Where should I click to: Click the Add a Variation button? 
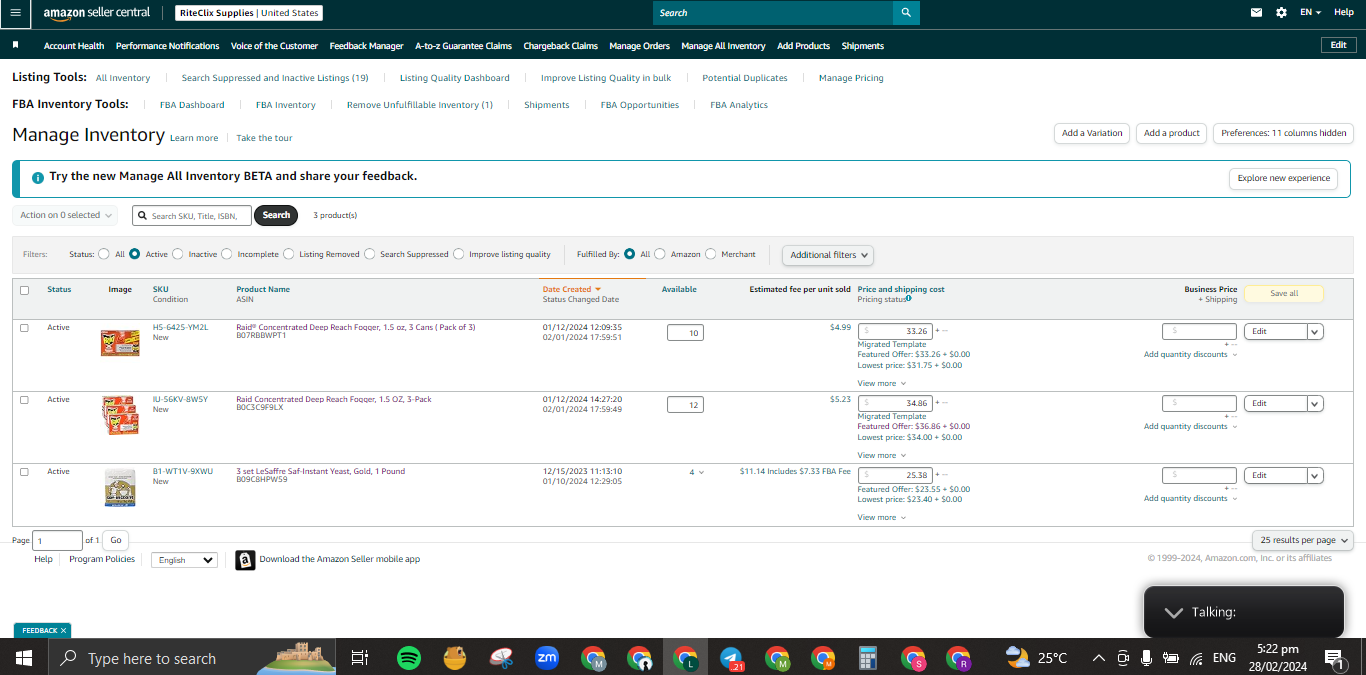click(1092, 133)
